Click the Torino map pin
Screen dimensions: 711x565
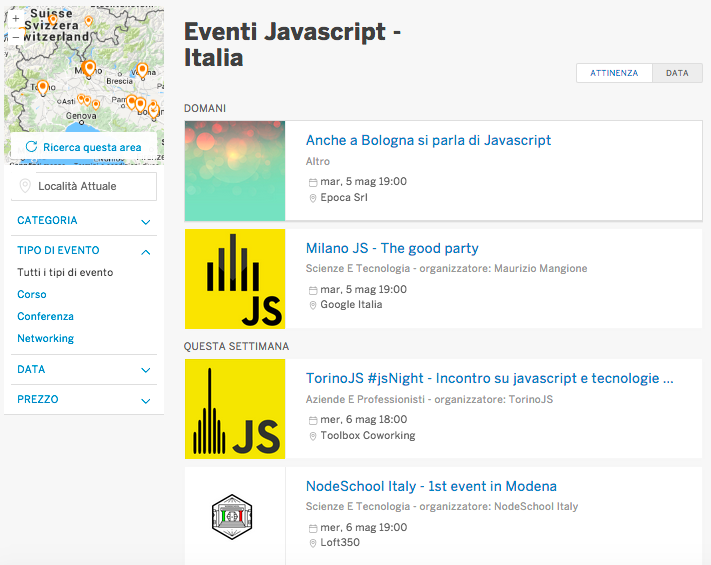coord(43,88)
